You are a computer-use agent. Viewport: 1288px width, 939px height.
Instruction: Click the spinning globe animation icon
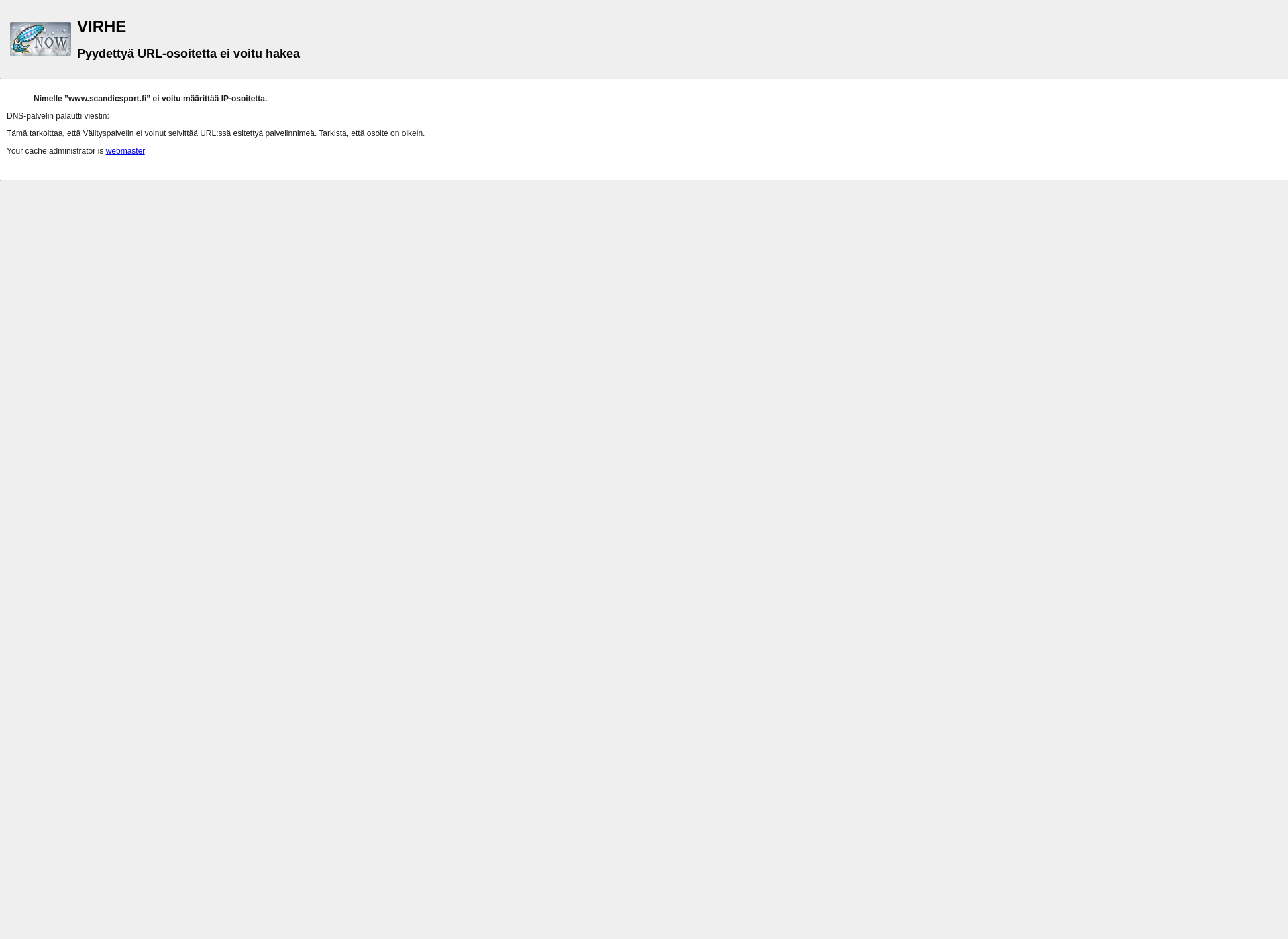point(40,38)
